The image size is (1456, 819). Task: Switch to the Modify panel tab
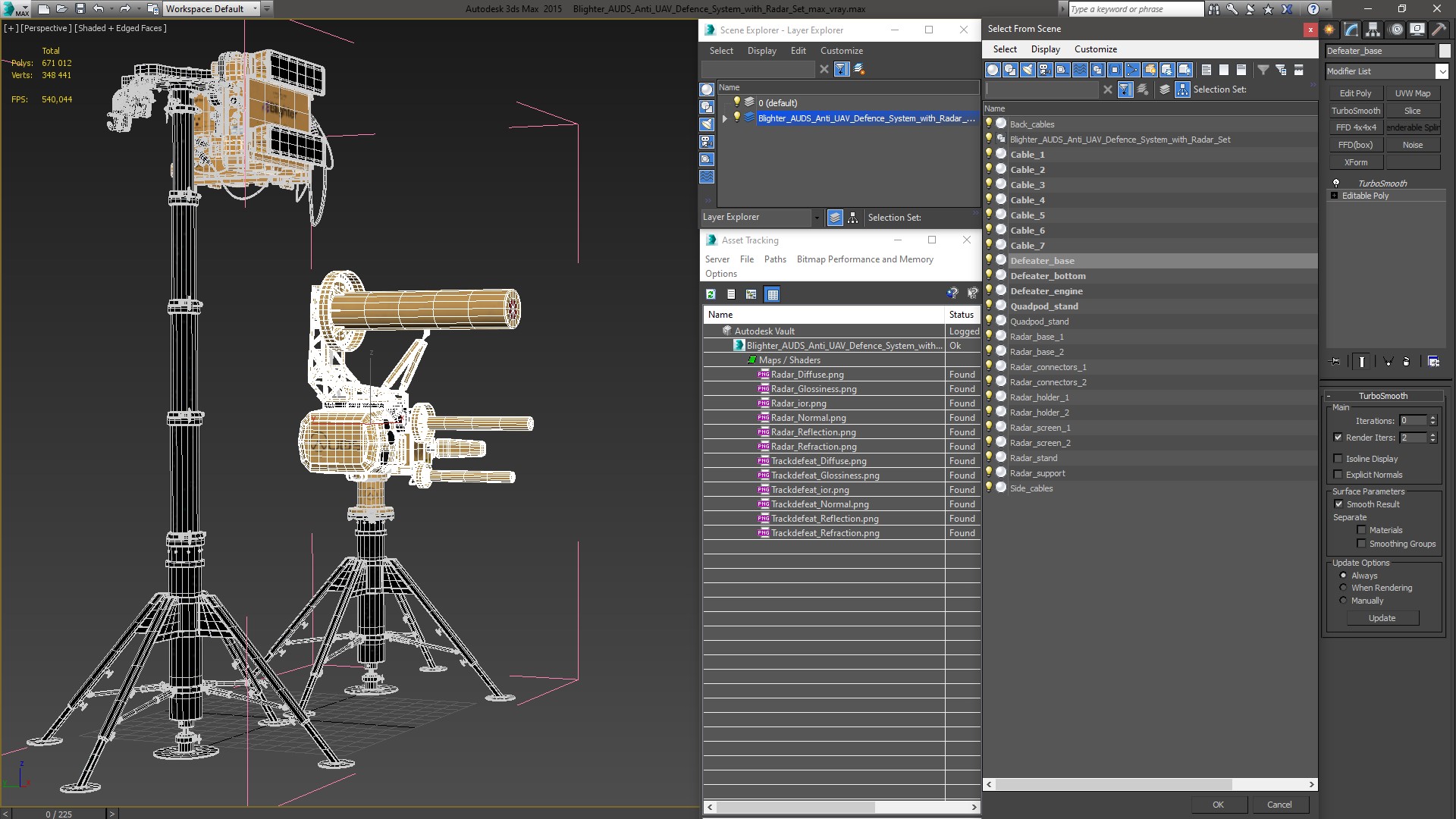1351,30
